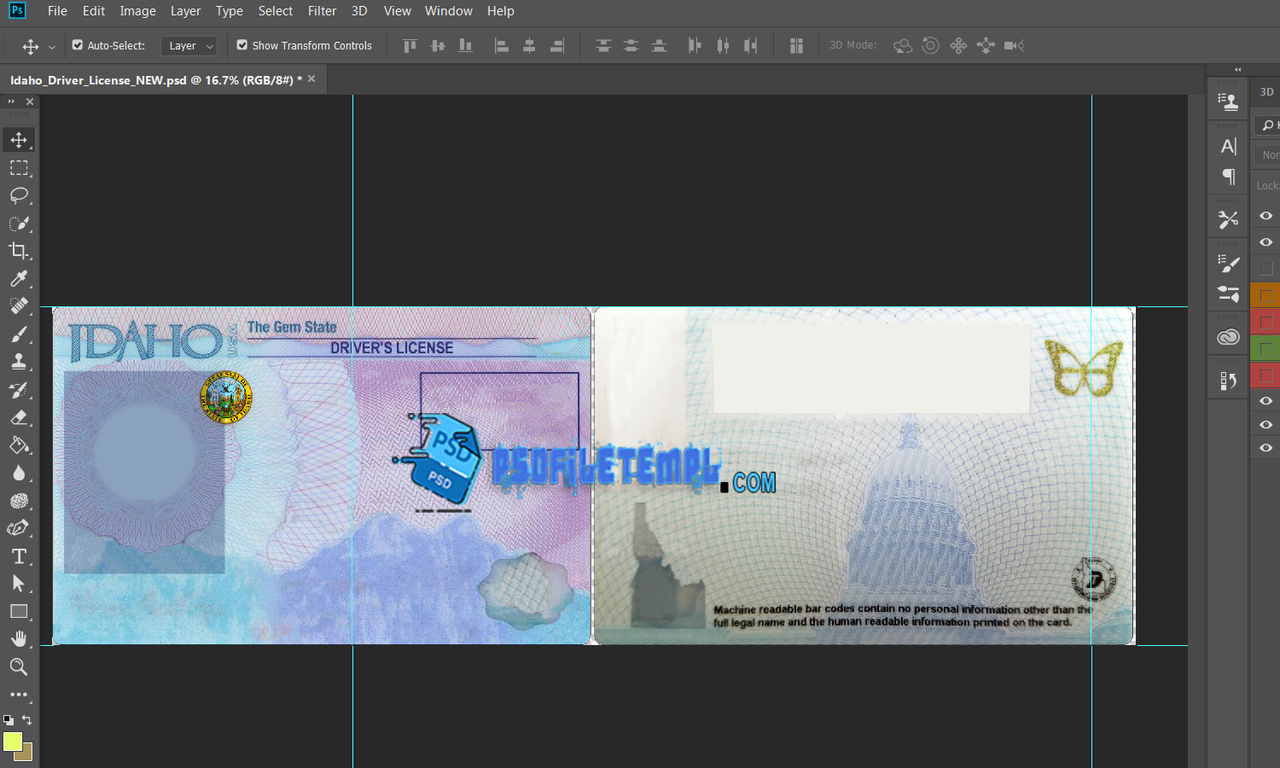1280x768 pixels.
Task: Show the hidden third layer visibility box
Action: 1266,269
